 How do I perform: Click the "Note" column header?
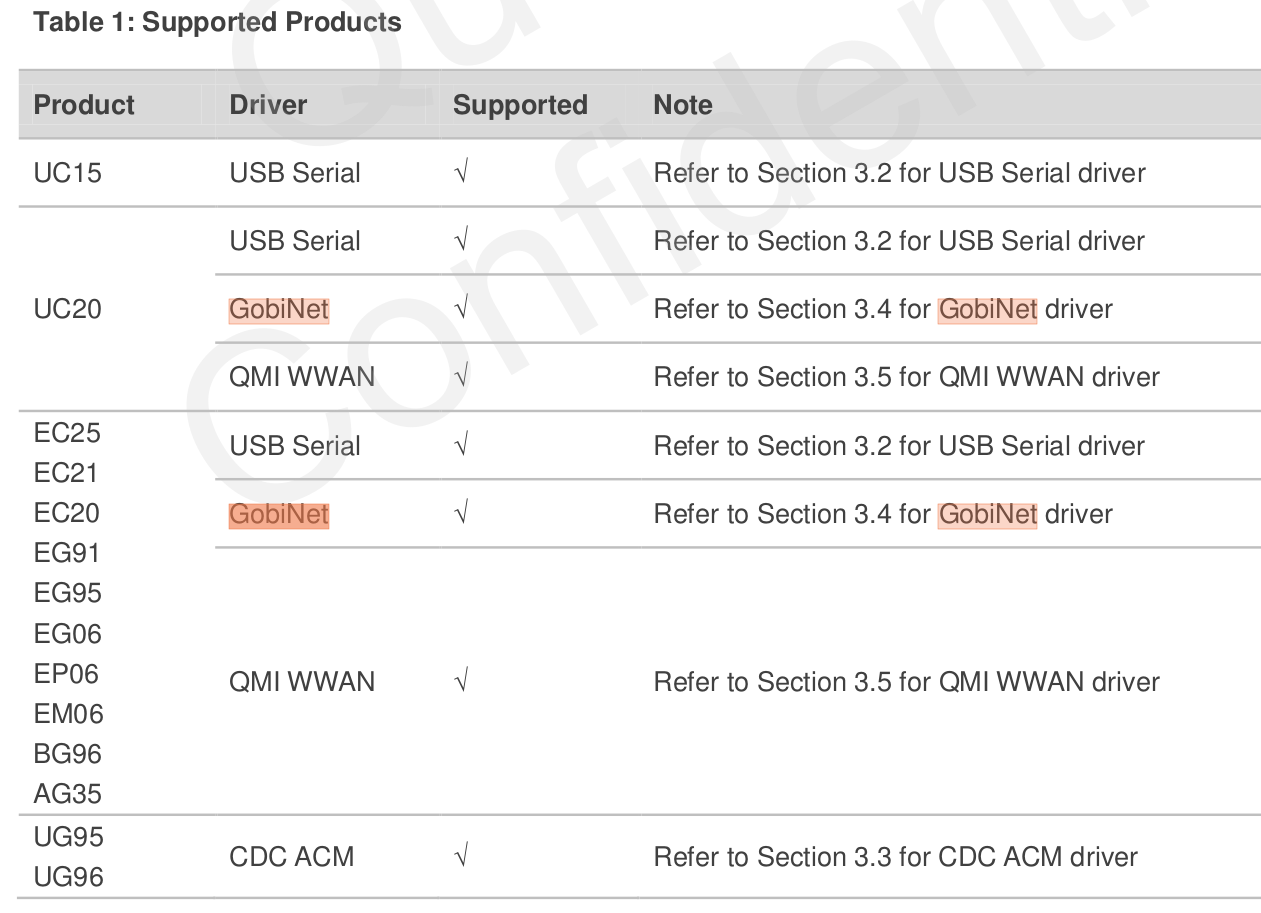click(683, 105)
